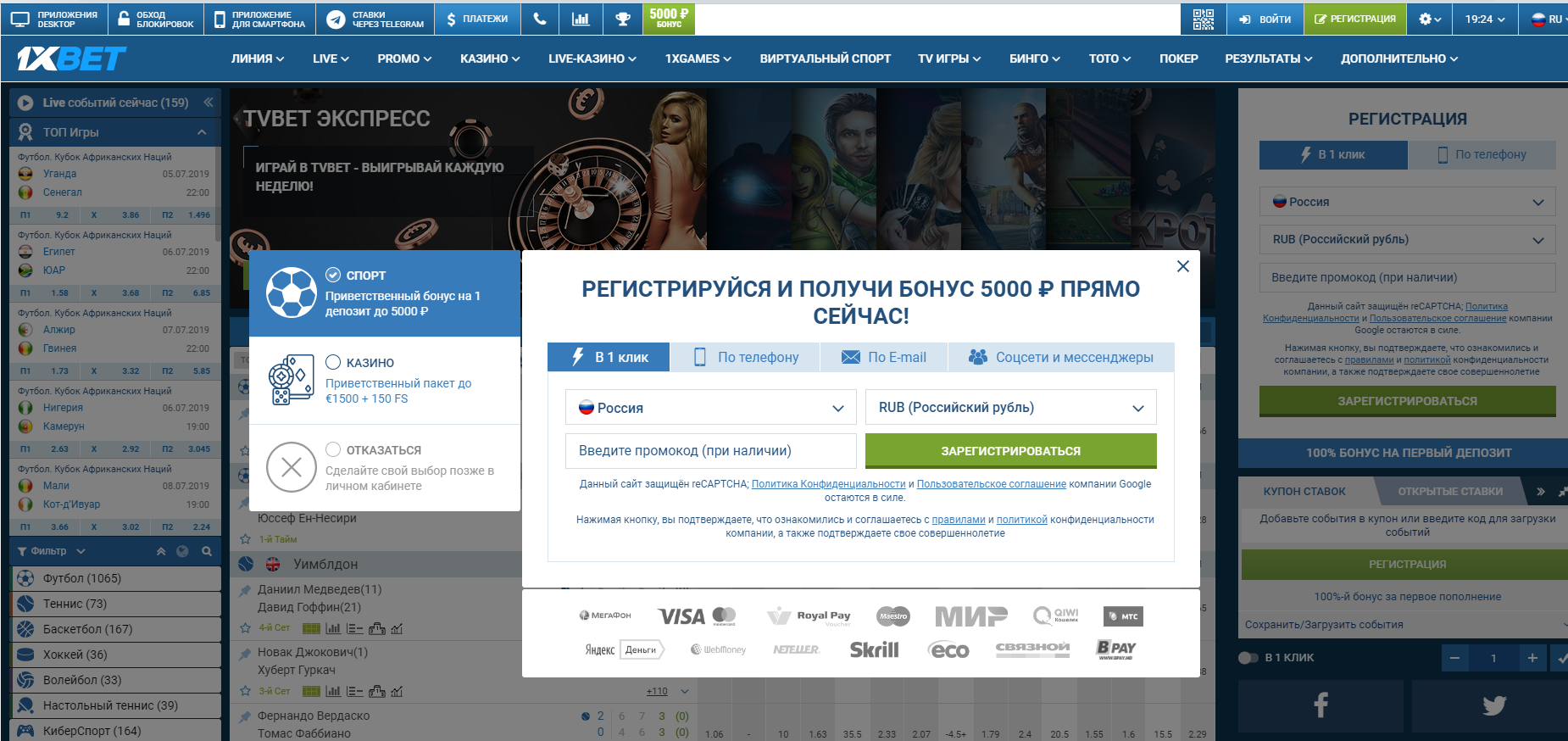Open the RU language selector
Viewport: 1568px width, 741px height.
(1546, 19)
